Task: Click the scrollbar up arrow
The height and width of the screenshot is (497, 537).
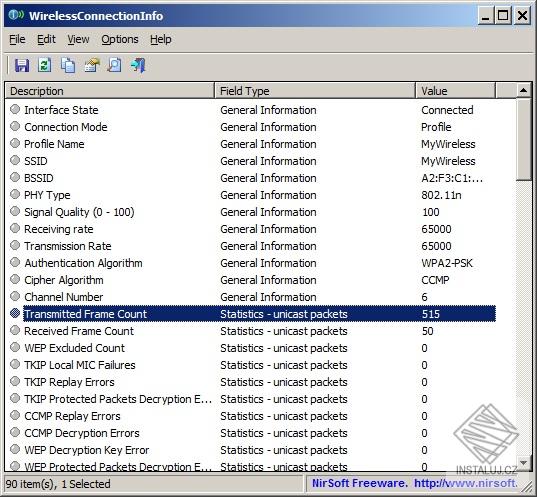Action: 523,90
